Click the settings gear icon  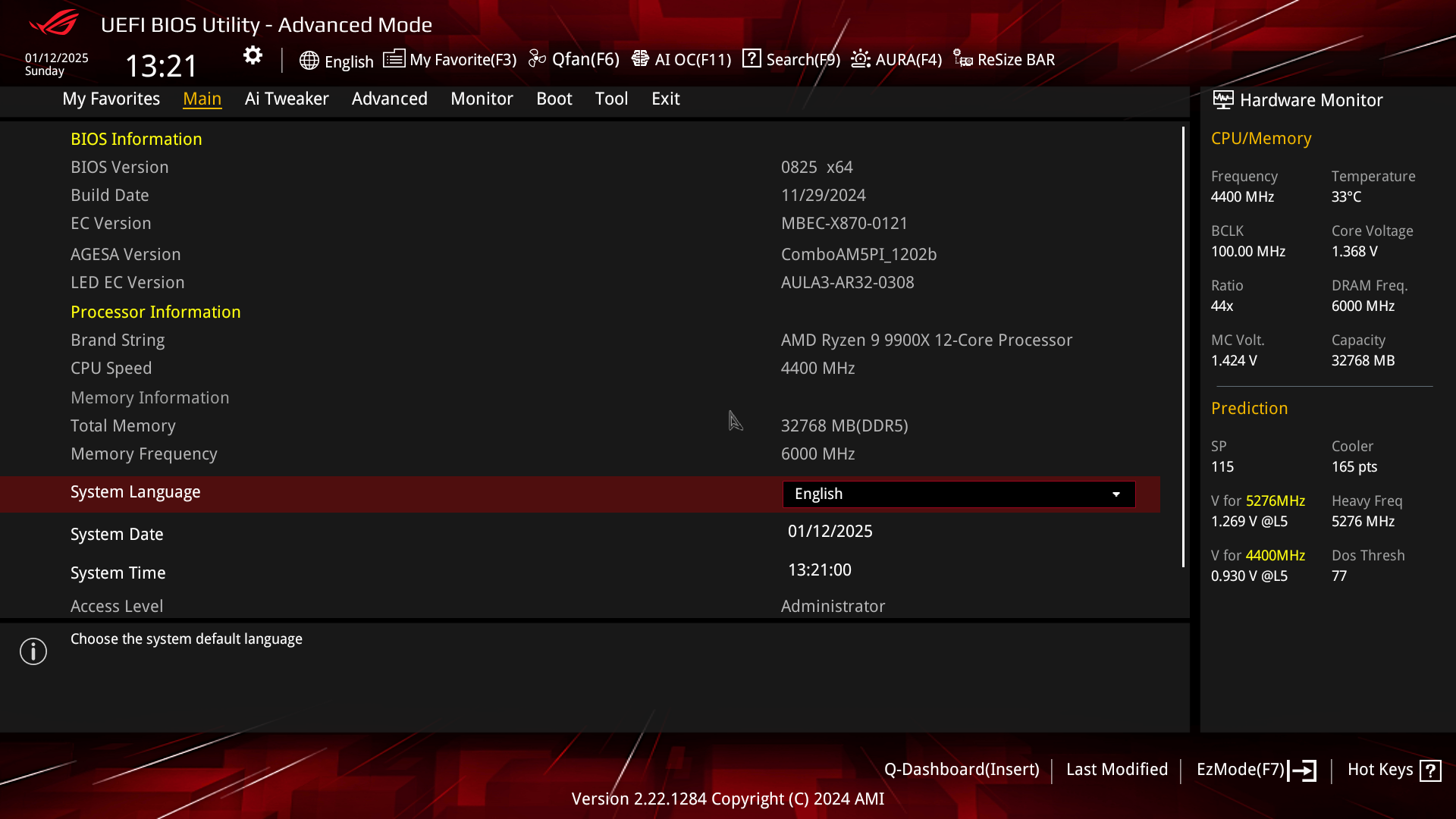253,55
